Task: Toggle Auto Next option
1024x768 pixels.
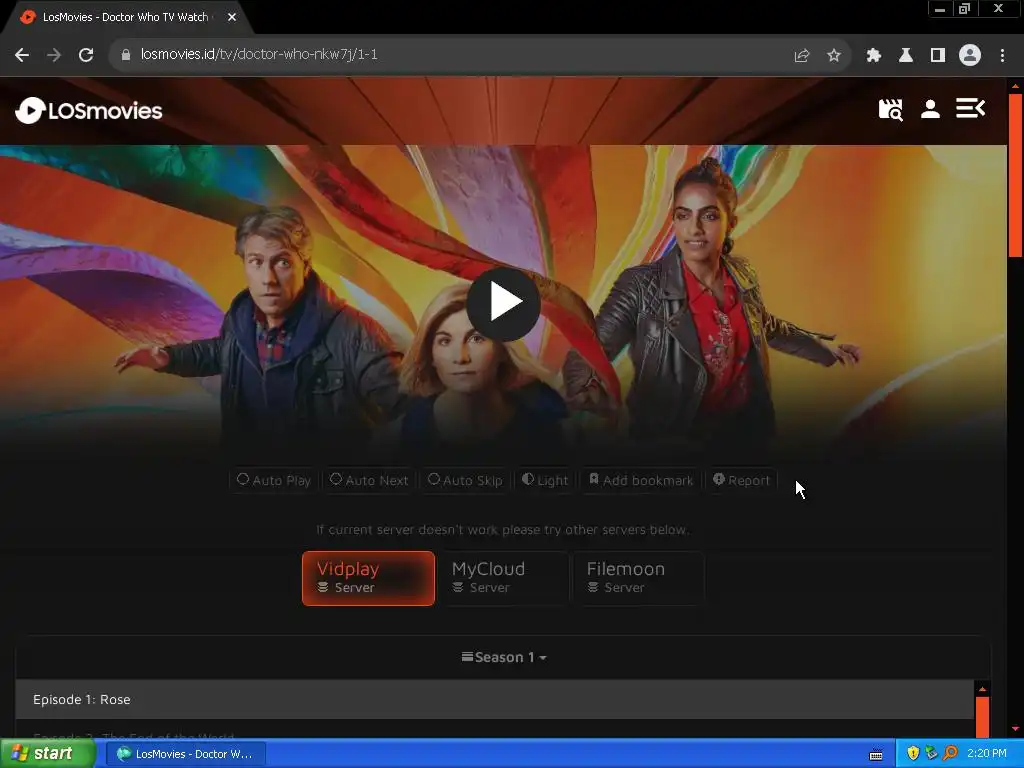Action: 369,480
